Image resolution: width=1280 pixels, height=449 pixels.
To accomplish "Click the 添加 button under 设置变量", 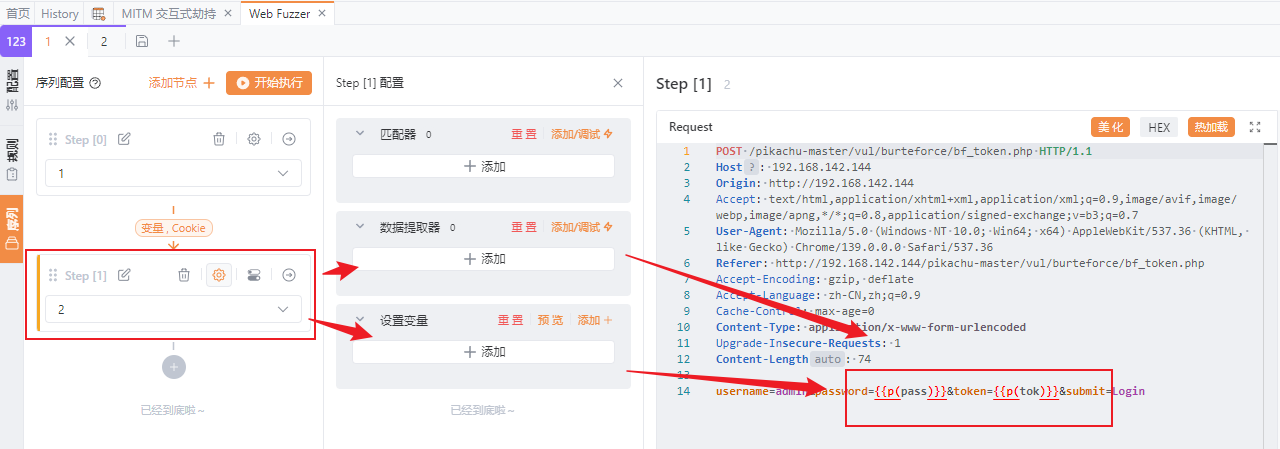I will 484,352.
